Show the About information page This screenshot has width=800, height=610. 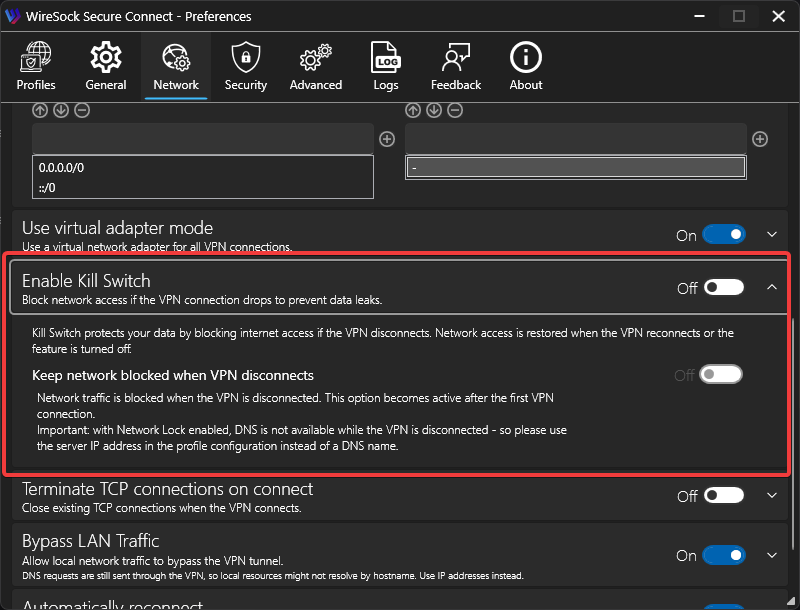[526, 66]
